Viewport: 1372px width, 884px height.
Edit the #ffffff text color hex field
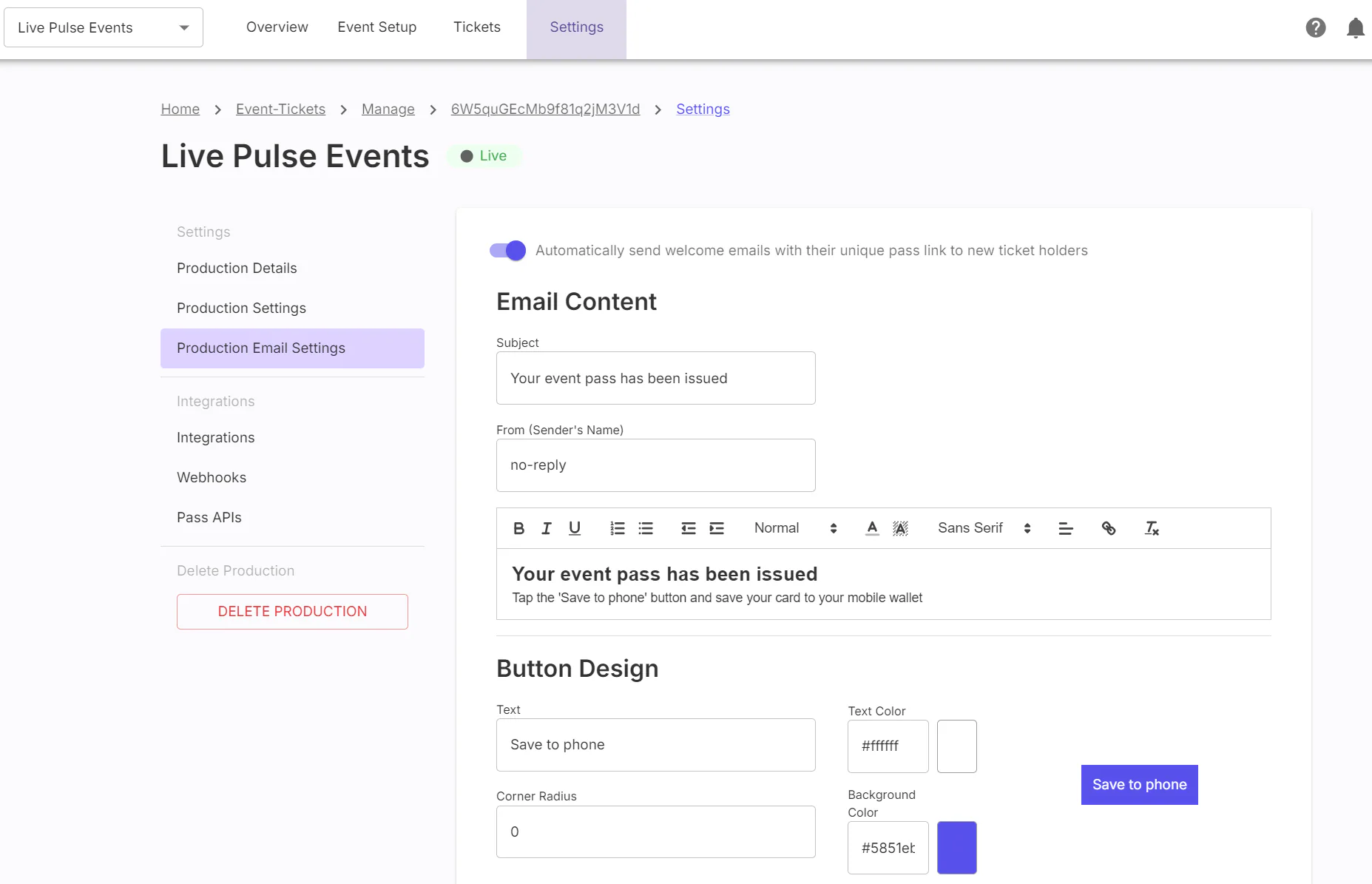[x=888, y=746]
